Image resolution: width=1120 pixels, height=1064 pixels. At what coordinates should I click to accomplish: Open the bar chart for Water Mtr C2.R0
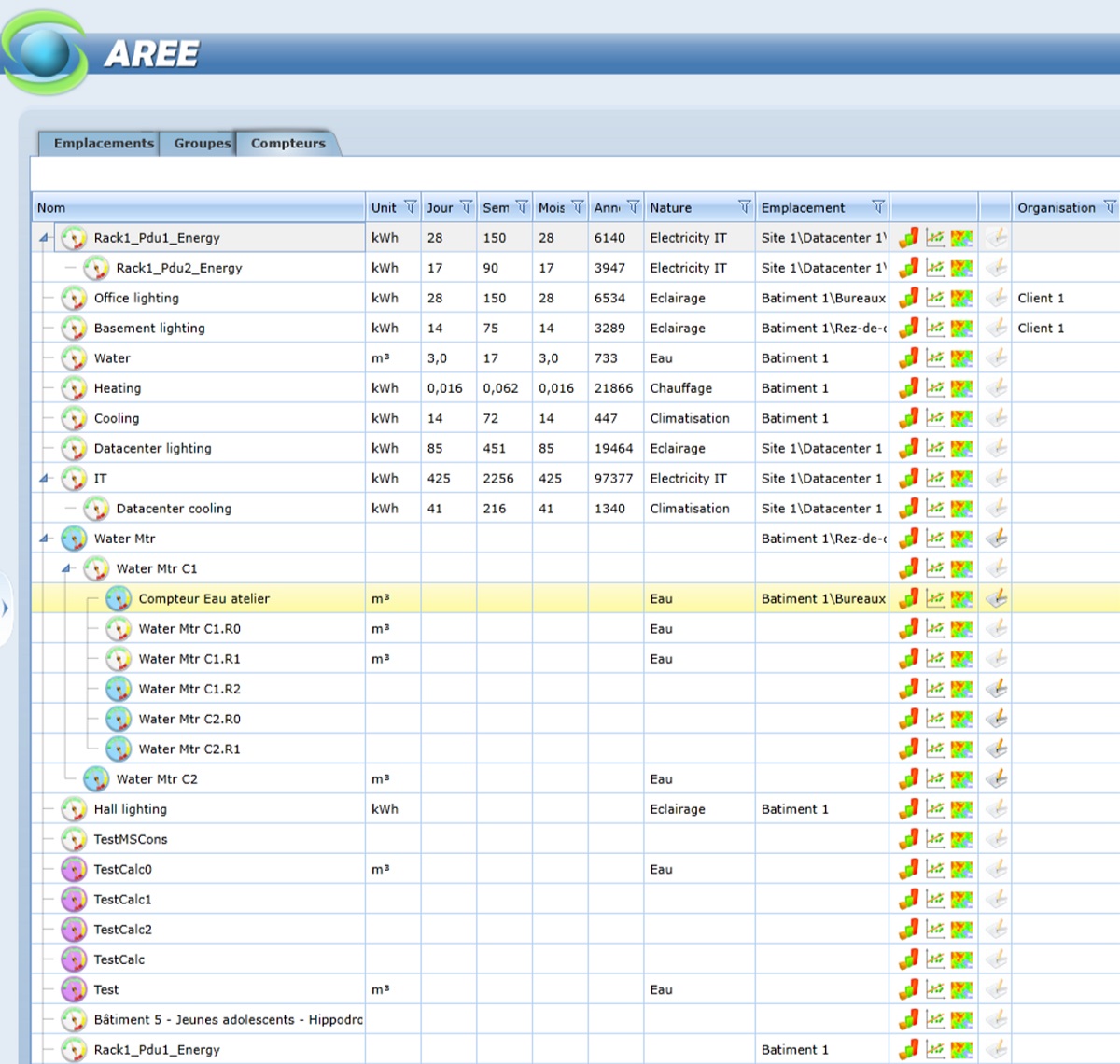(x=909, y=719)
